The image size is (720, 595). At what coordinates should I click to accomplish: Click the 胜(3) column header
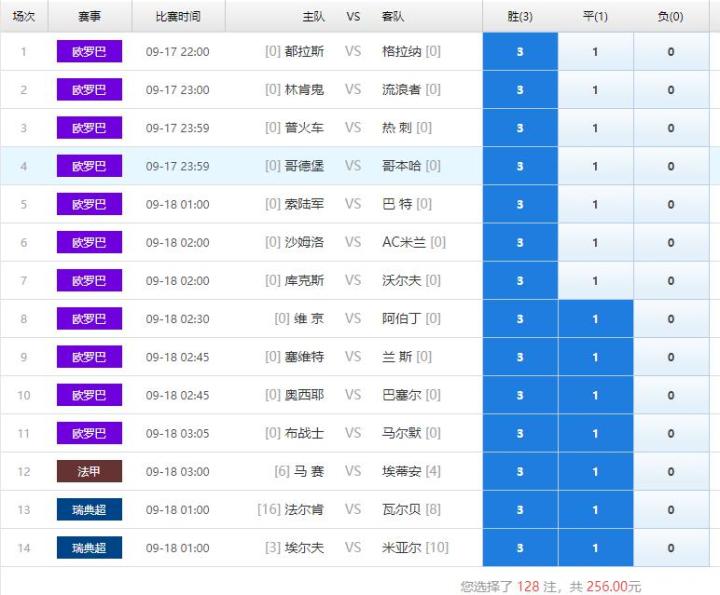(519, 17)
